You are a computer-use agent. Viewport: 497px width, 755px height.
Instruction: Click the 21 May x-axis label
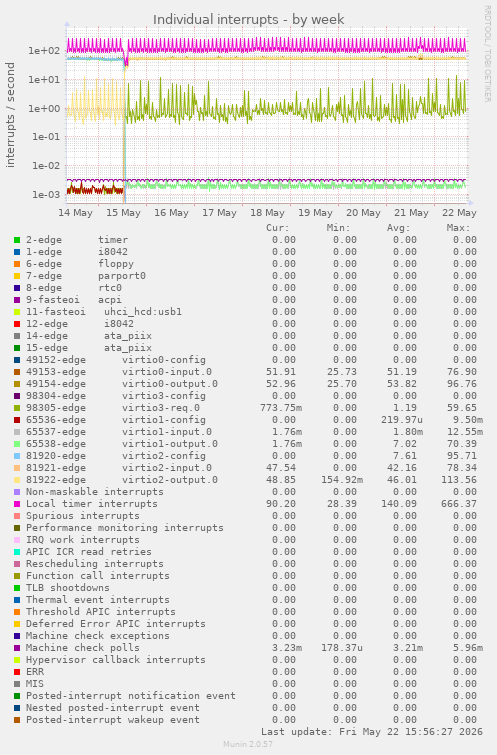[x=411, y=213]
